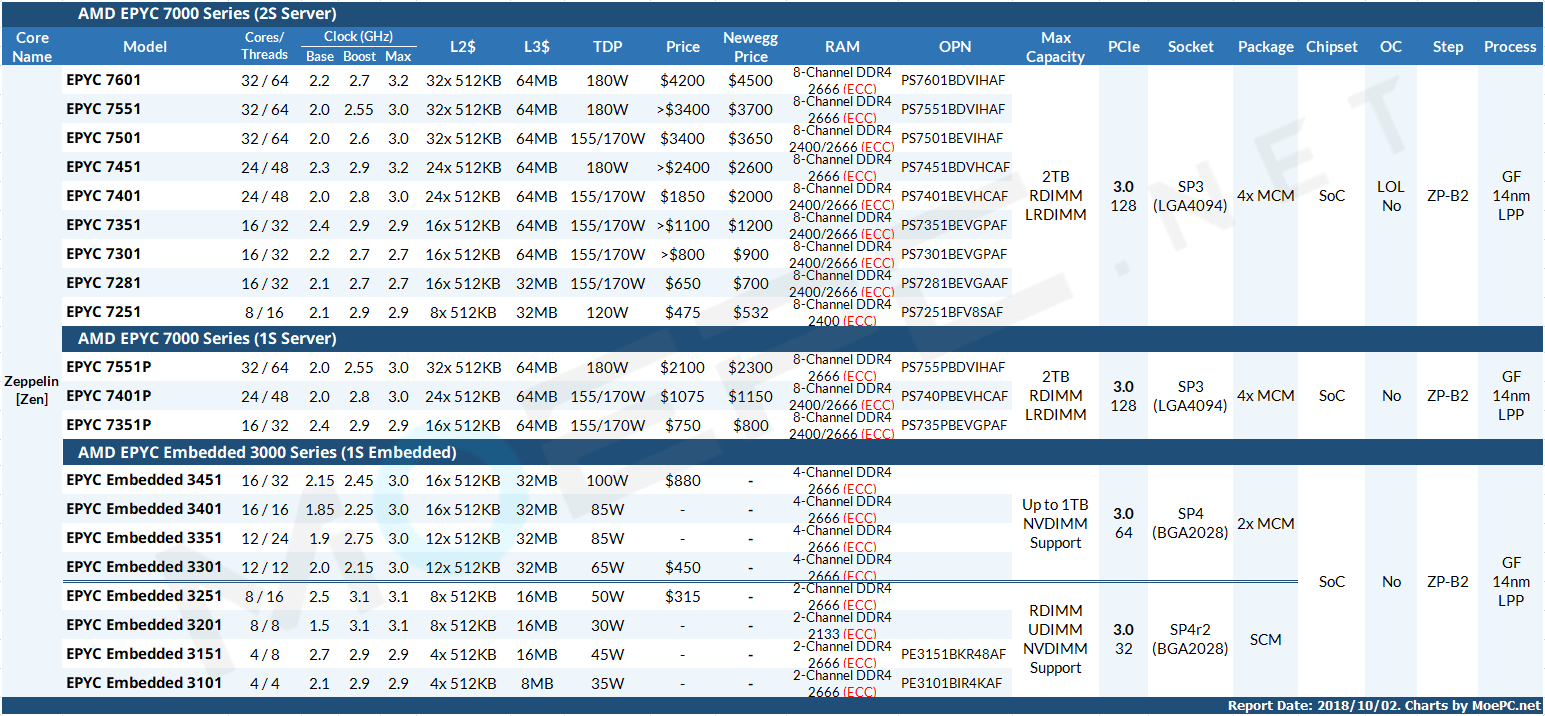Click the 2x MCM package cell
Image resolution: width=1545 pixels, height=716 pixels.
pyautogui.click(x=1265, y=524)
